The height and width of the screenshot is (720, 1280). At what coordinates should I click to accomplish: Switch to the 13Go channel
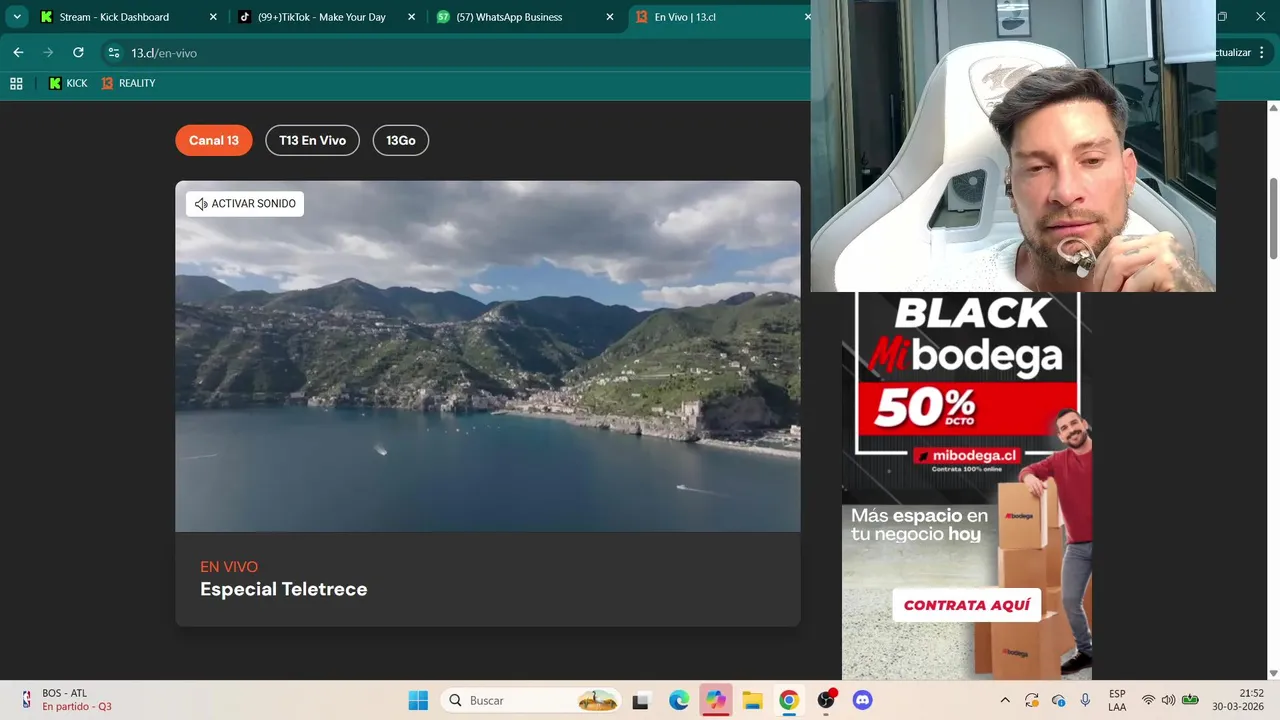click(400, 140)
